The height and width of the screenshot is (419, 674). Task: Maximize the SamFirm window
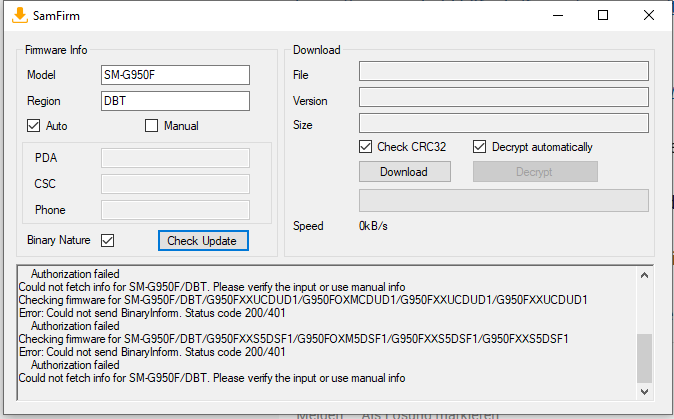(x=603, y=15)
